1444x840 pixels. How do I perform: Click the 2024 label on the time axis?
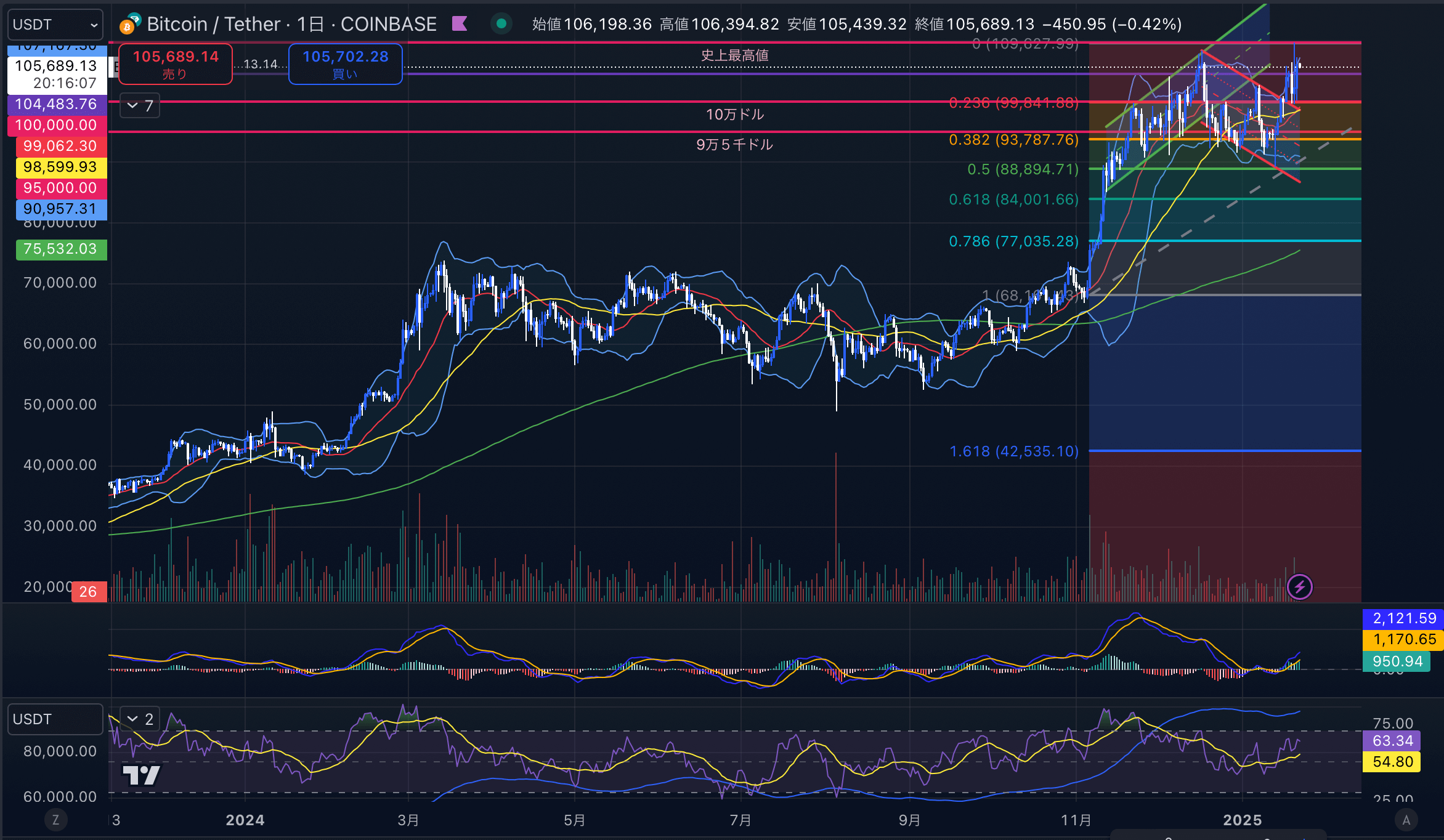(x=245, y=820)
